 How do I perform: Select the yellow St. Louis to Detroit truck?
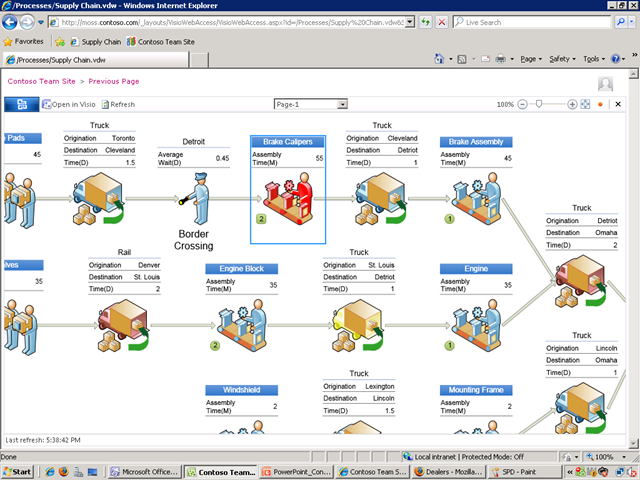click(358, 325)
